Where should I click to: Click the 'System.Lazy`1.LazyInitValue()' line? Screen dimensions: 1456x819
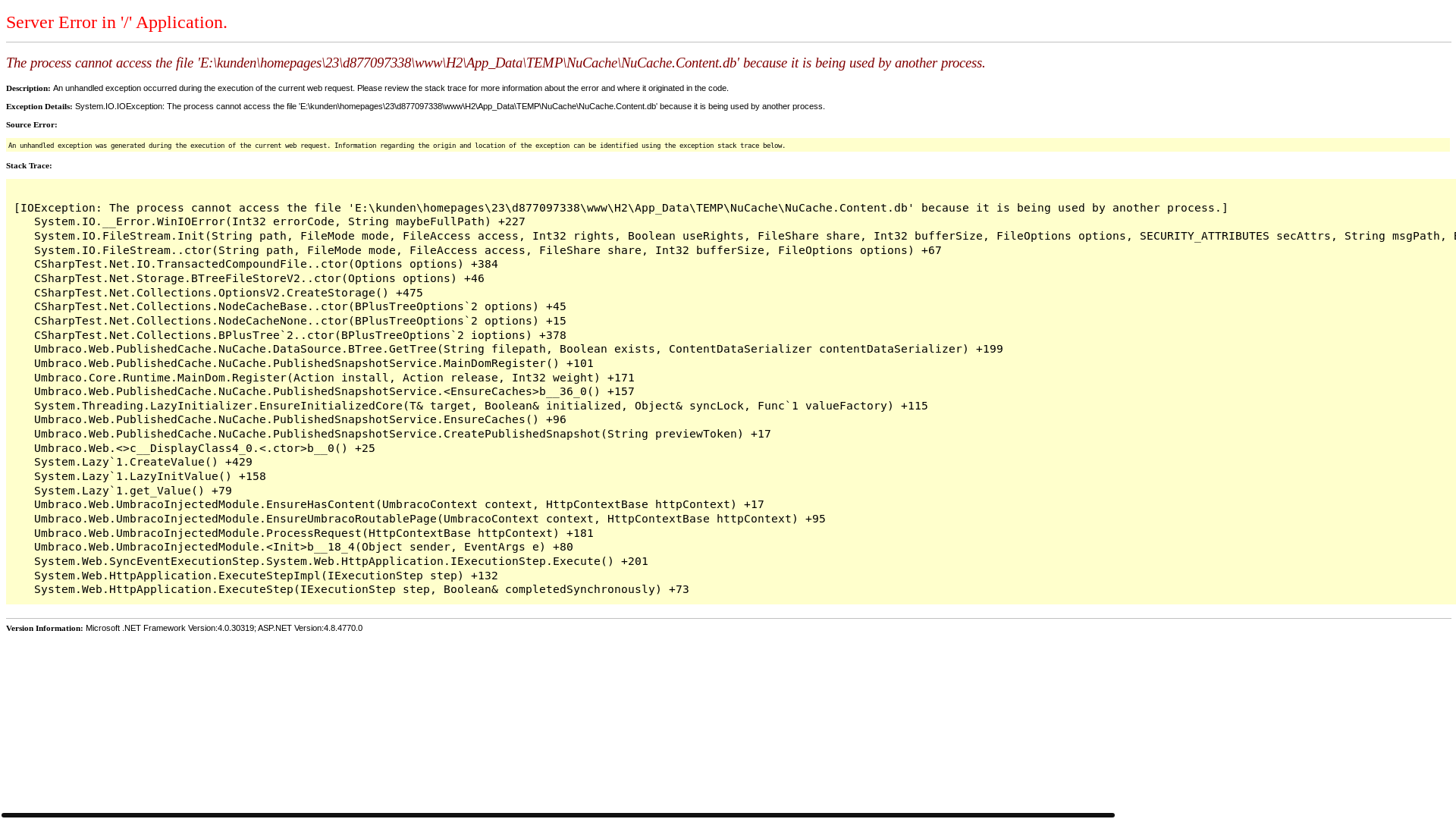click(150, 476)
